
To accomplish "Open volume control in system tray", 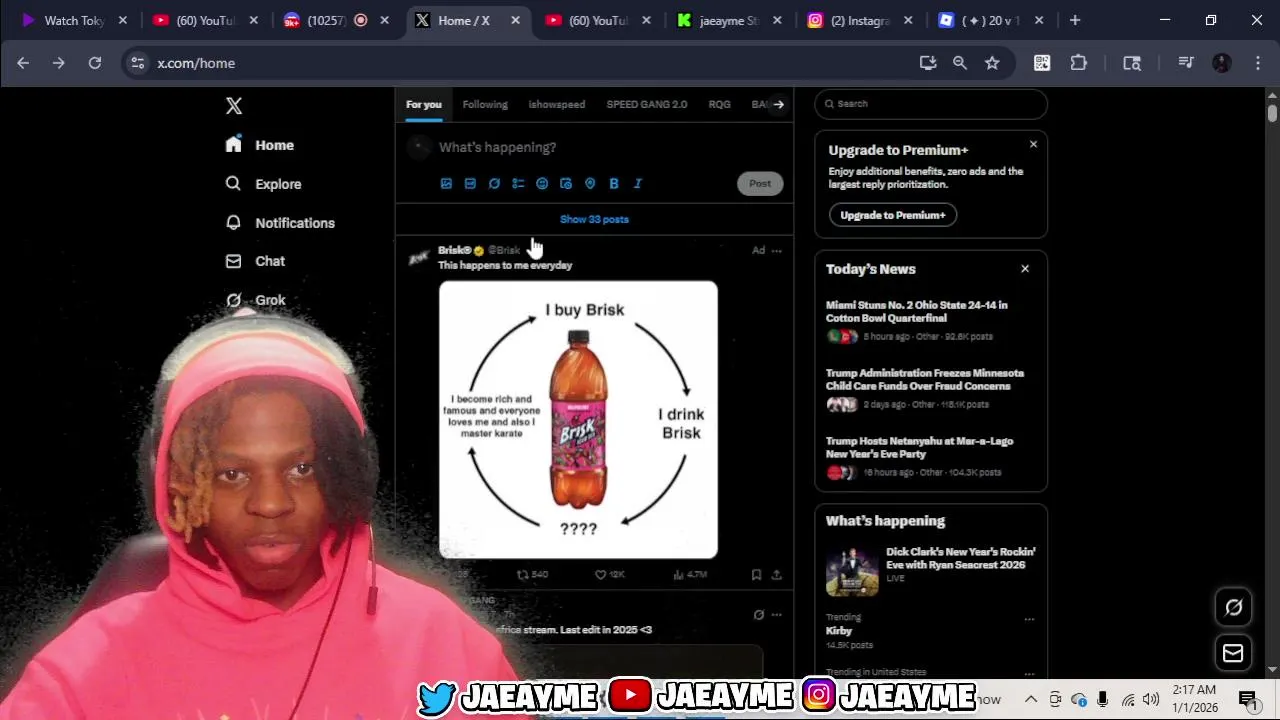I will 1151,699.
